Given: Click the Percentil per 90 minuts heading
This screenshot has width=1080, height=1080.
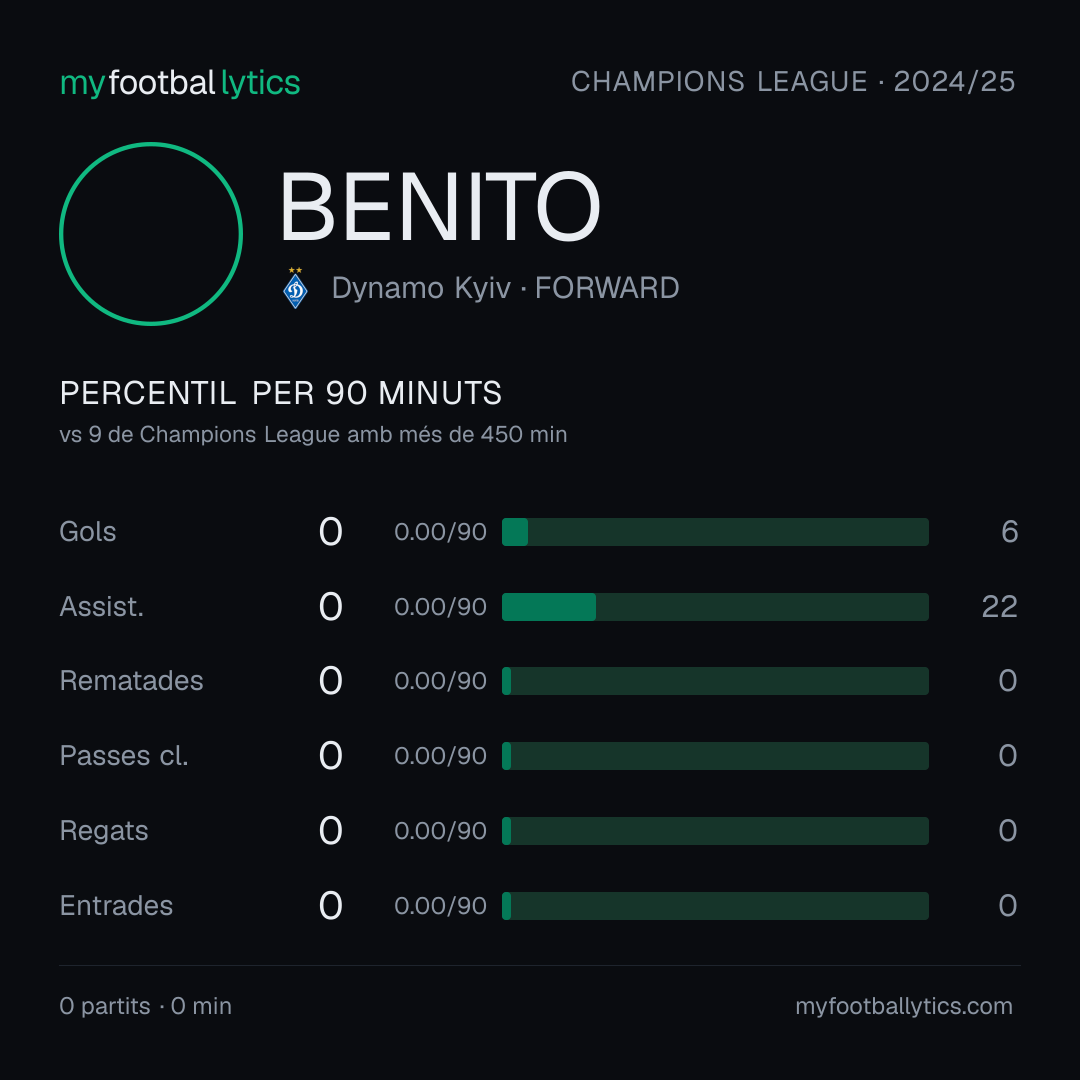Looking at the screenshot, I should point(281,393).
